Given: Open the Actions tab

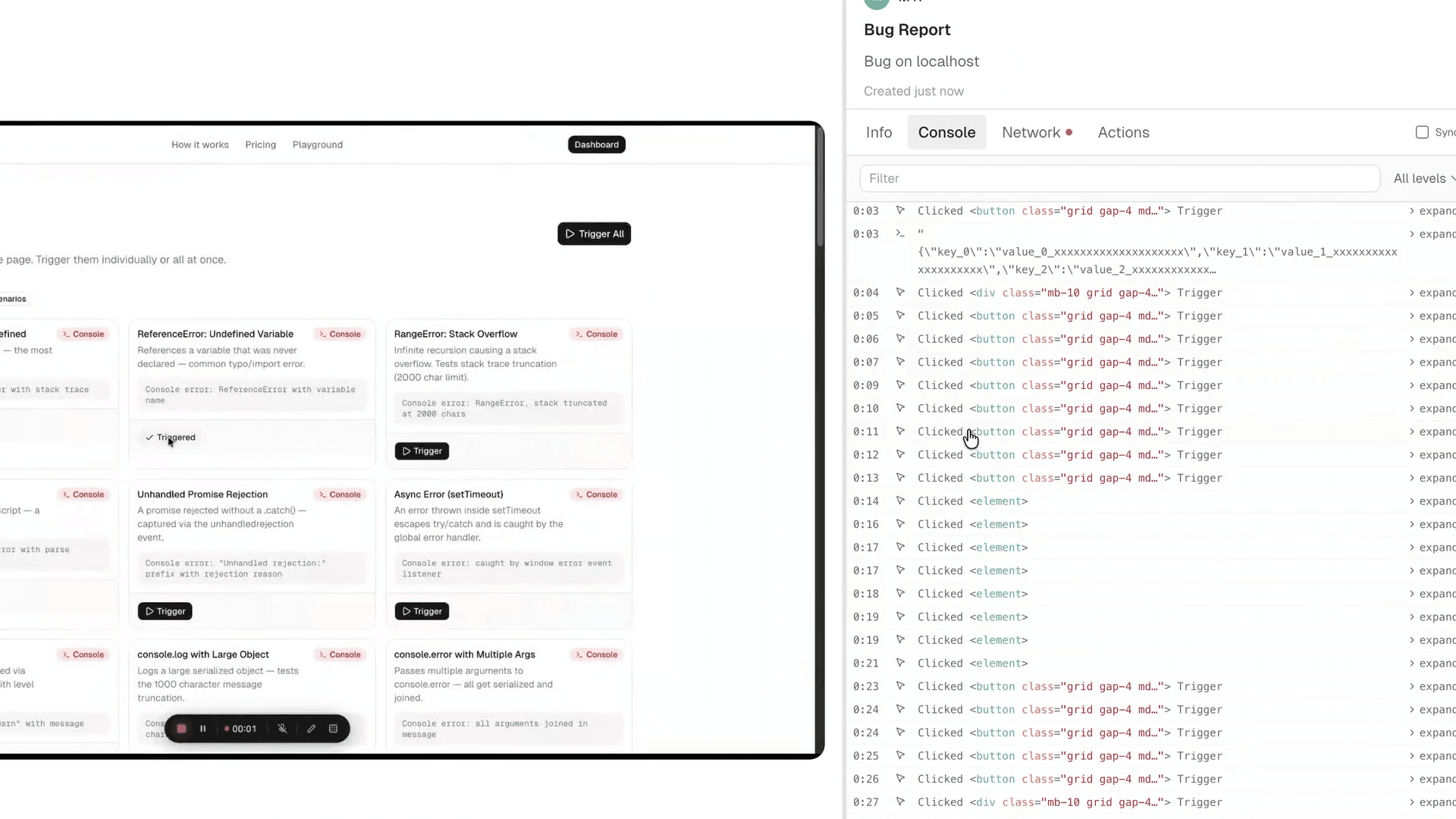Looking at the screenshot, I should 1123,132.
